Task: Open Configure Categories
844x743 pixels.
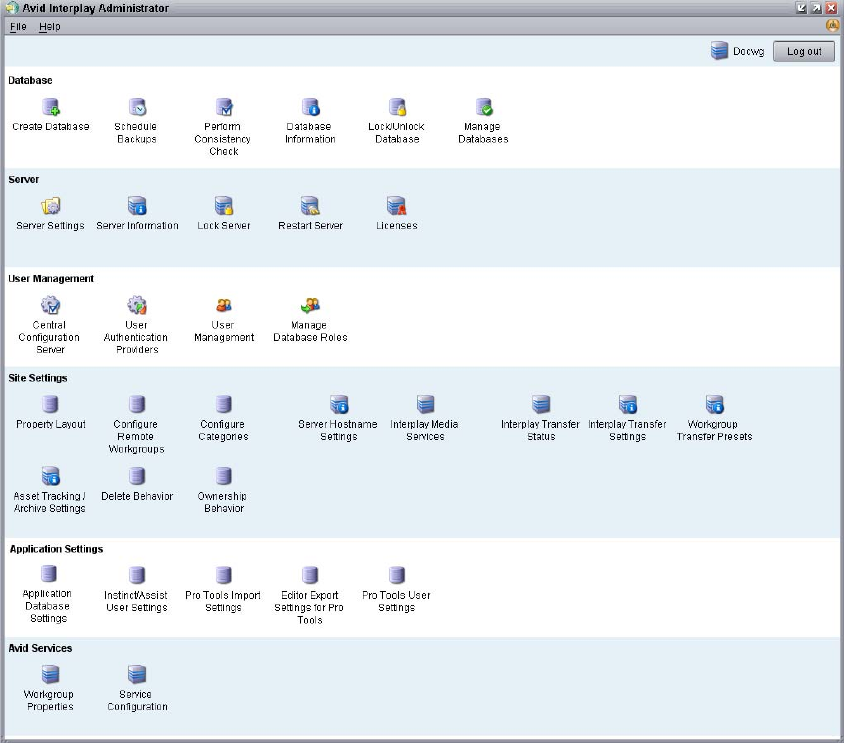Action: [x=223, y=404]
